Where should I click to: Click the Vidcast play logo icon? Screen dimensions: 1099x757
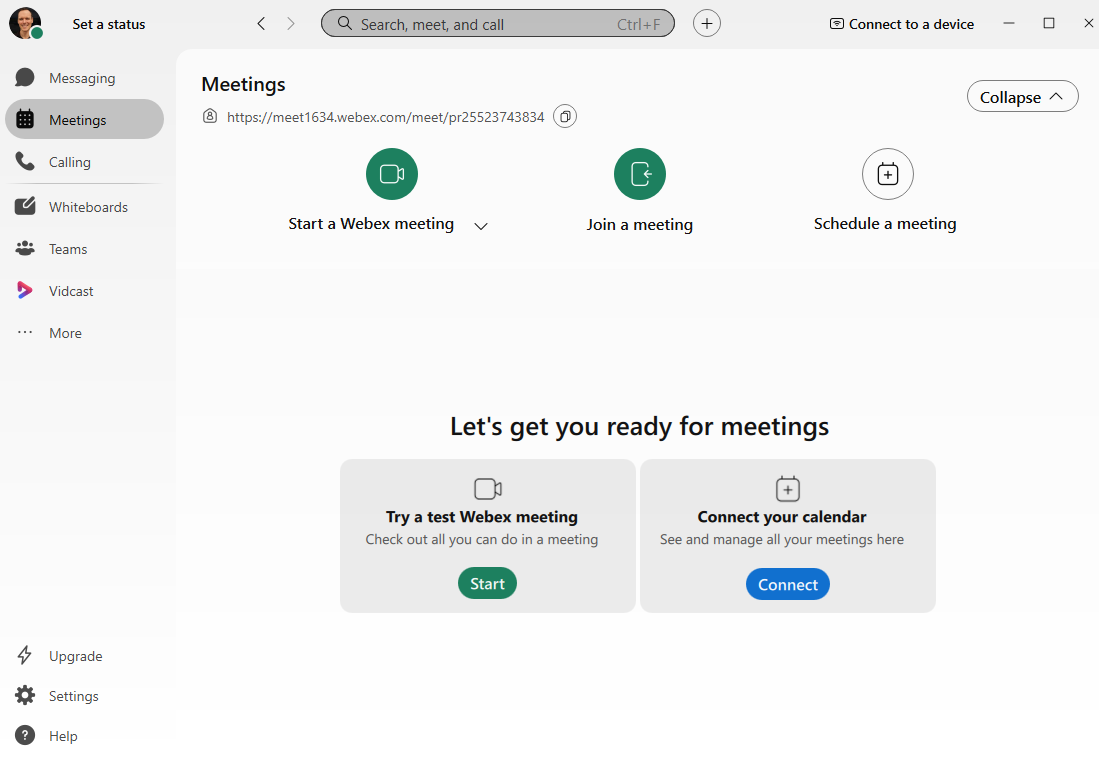(25, 290)
